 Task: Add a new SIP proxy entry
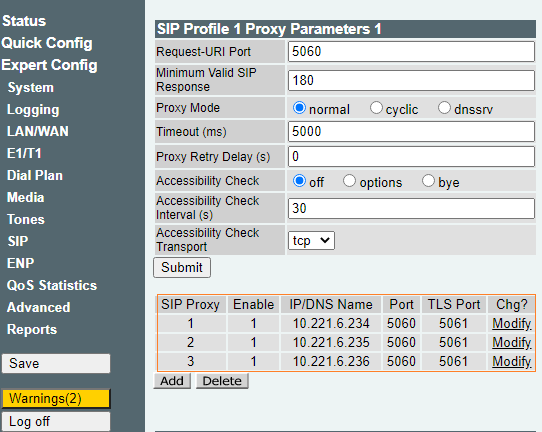click(x=172, y=381)
